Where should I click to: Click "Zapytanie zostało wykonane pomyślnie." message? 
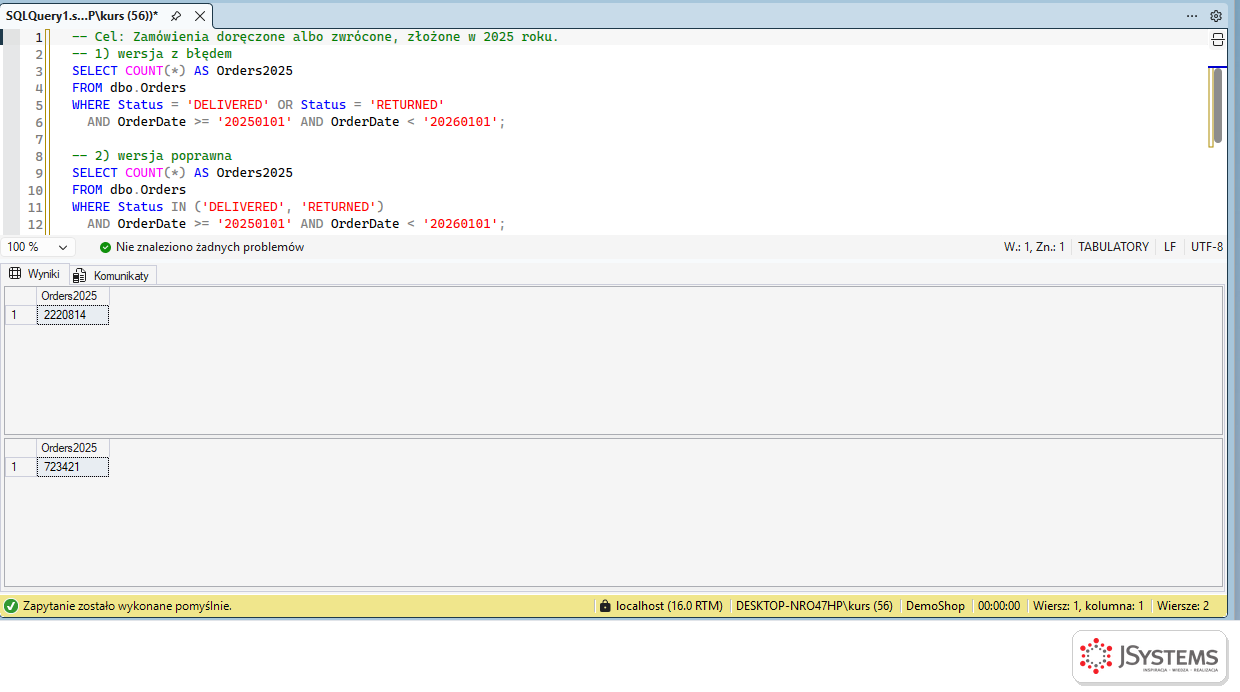click(x=127, y=606)
